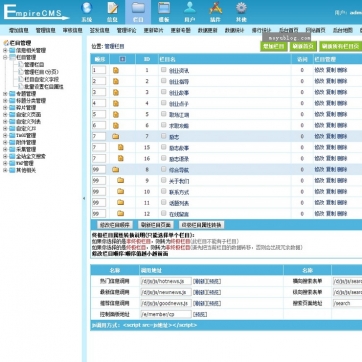Tick the checkbox in row ID 15
This screenshot has height=362, width=362.
tap(164, 147)
